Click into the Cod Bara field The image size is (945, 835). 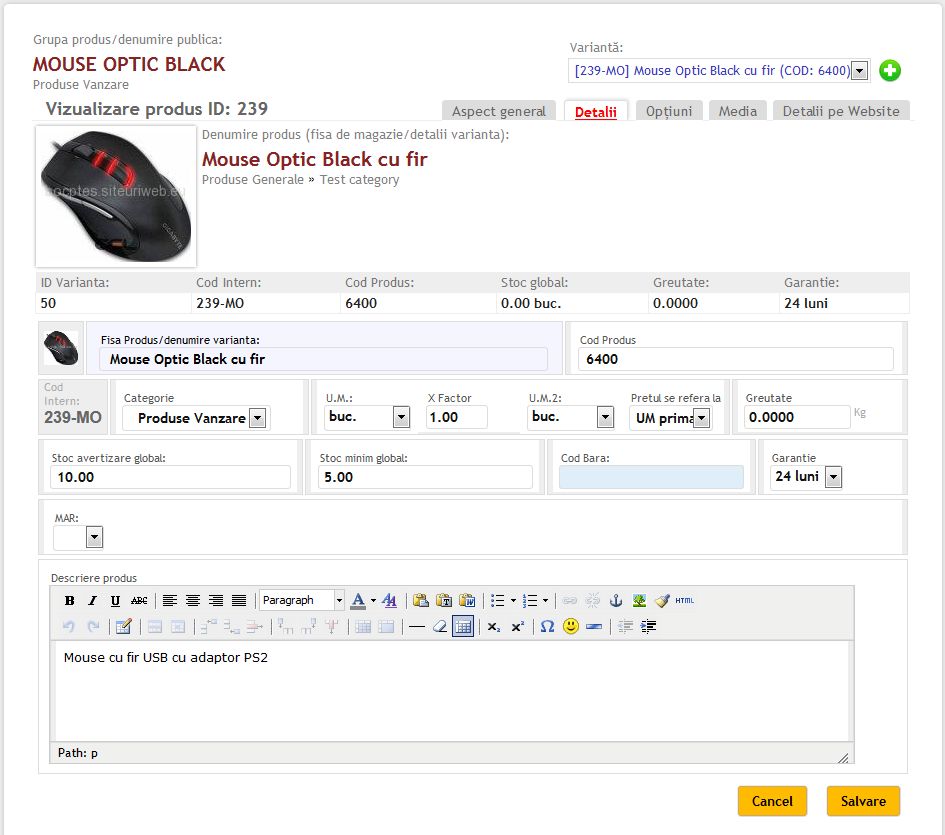coord(651,478)
